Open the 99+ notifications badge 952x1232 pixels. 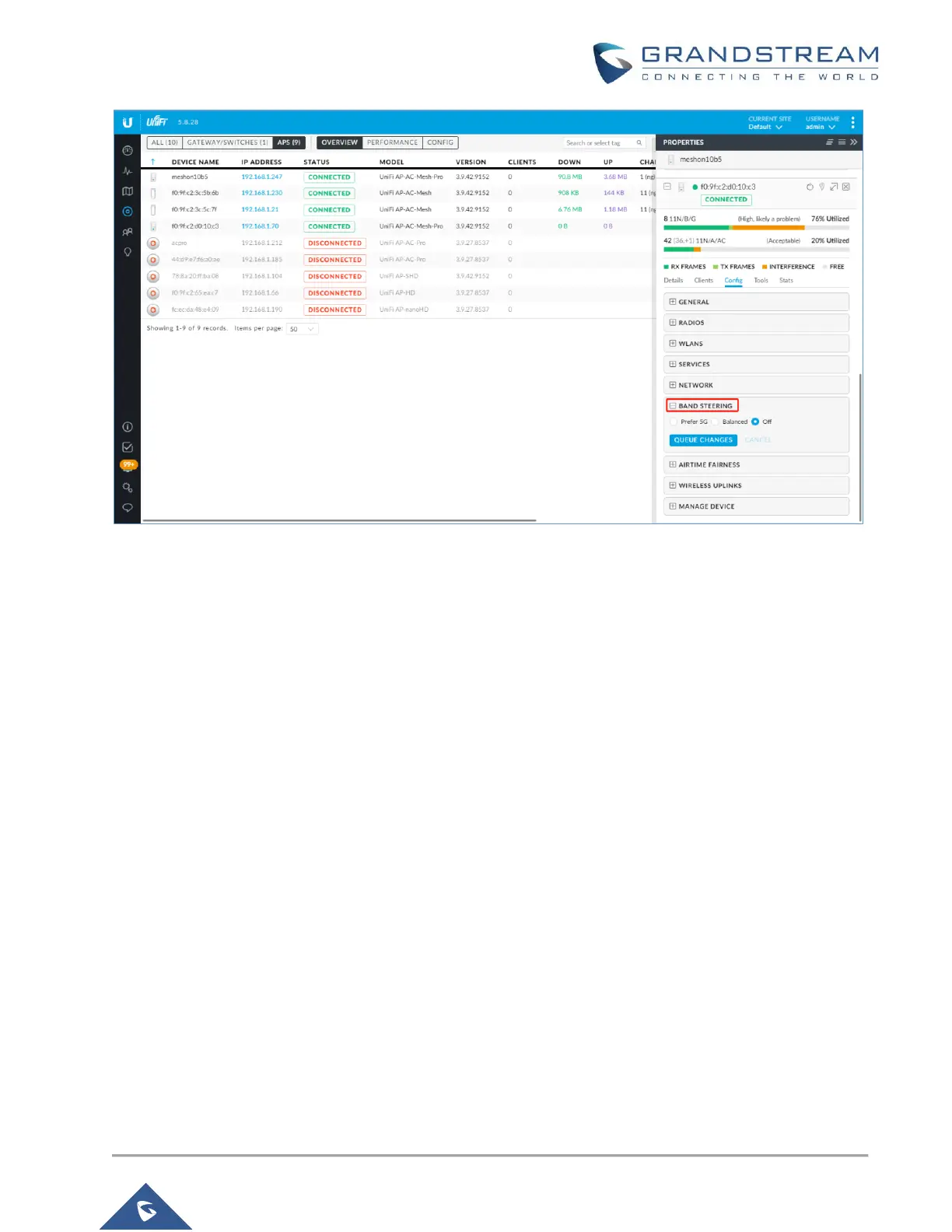[x=128, y=464]
